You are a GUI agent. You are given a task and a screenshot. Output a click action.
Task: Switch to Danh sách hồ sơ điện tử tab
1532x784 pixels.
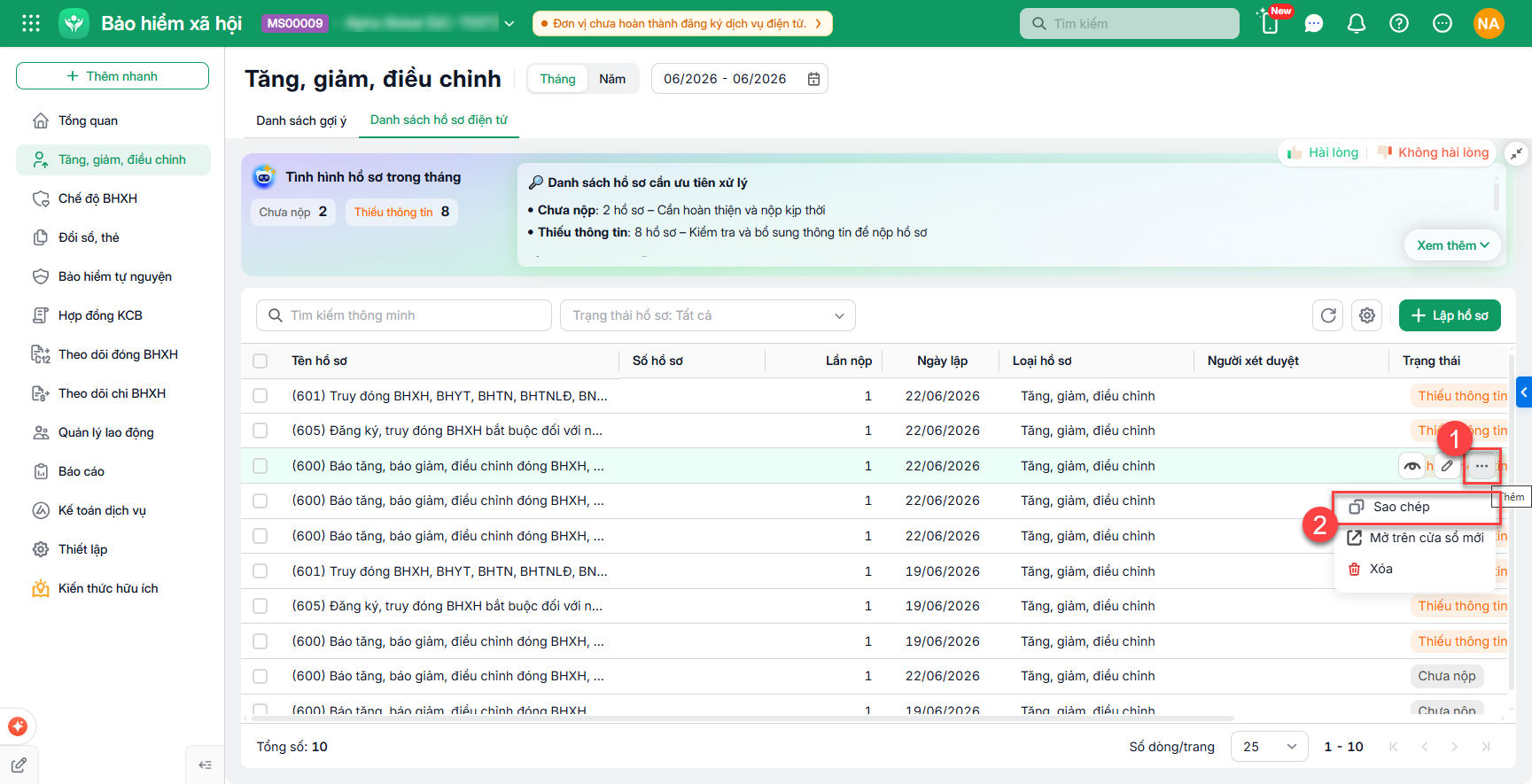pyautogui.click(x=439, y=120)
